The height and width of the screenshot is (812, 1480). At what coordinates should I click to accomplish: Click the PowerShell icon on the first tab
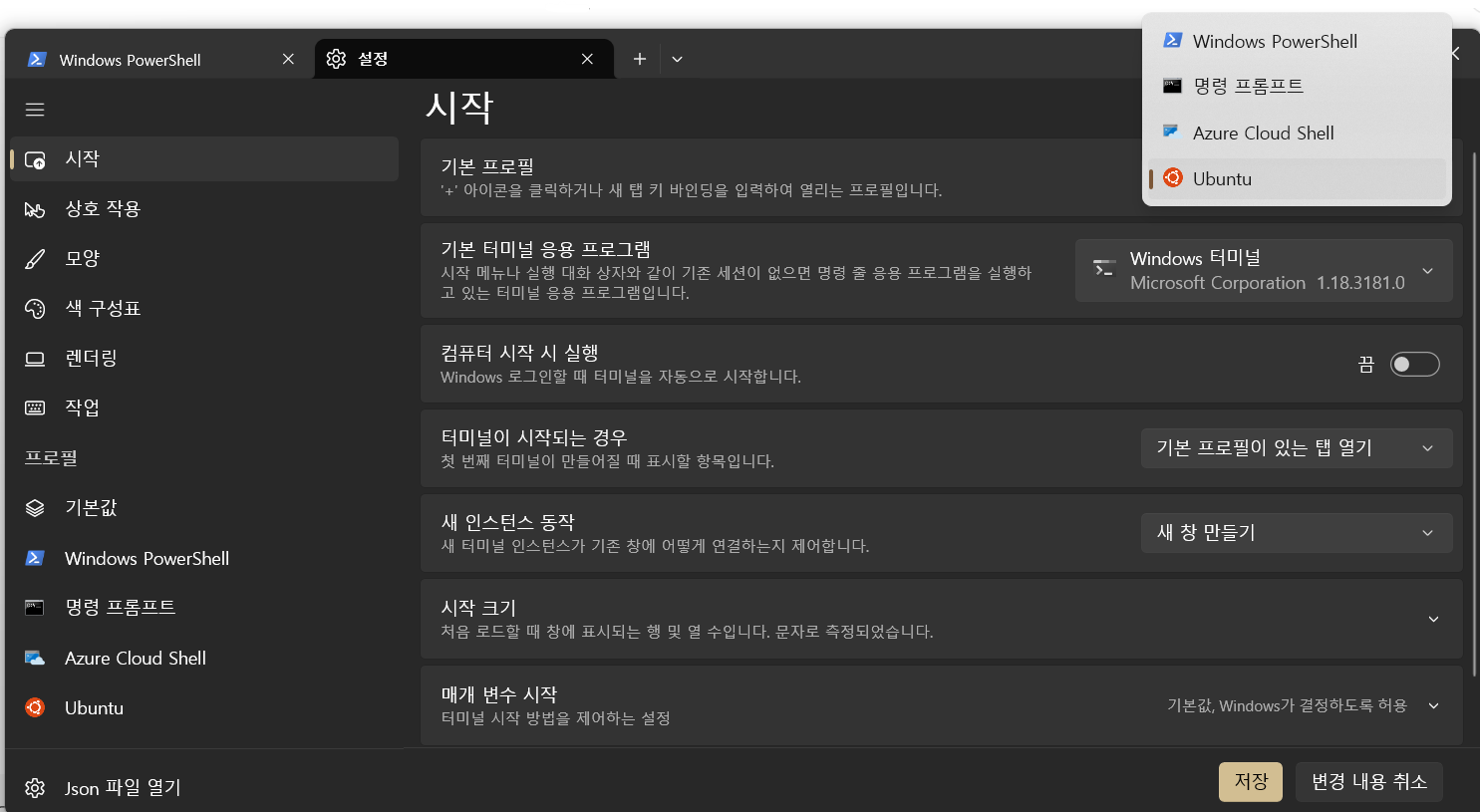(x=37, y=59)
